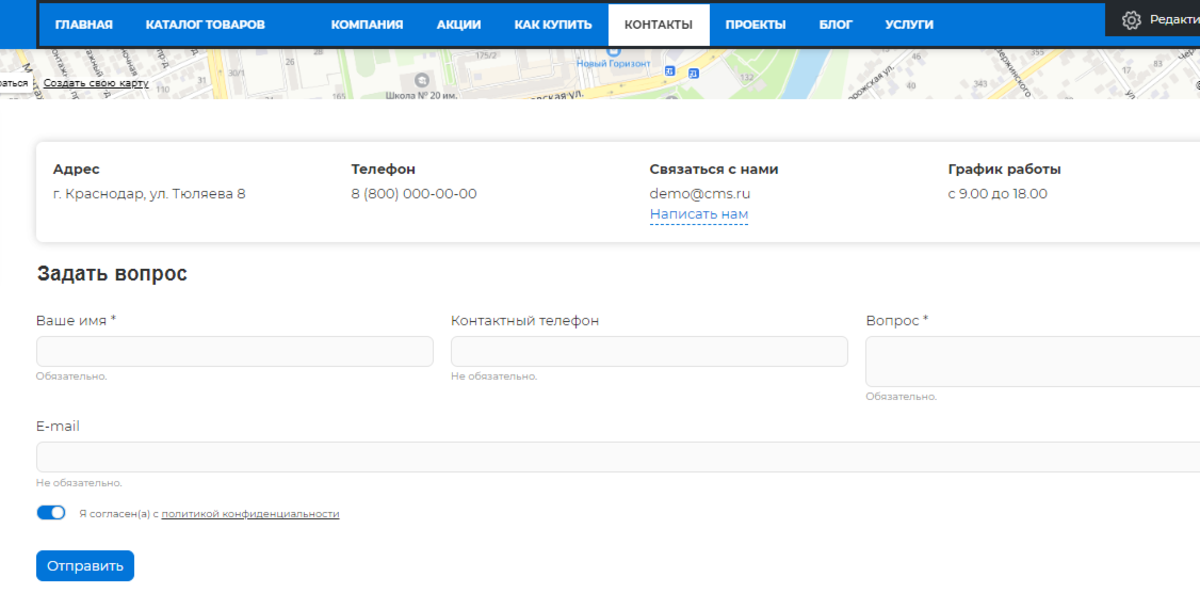Click the working hours с 9.00 до 18.00
1200x609 pixels.
[998, 194]
